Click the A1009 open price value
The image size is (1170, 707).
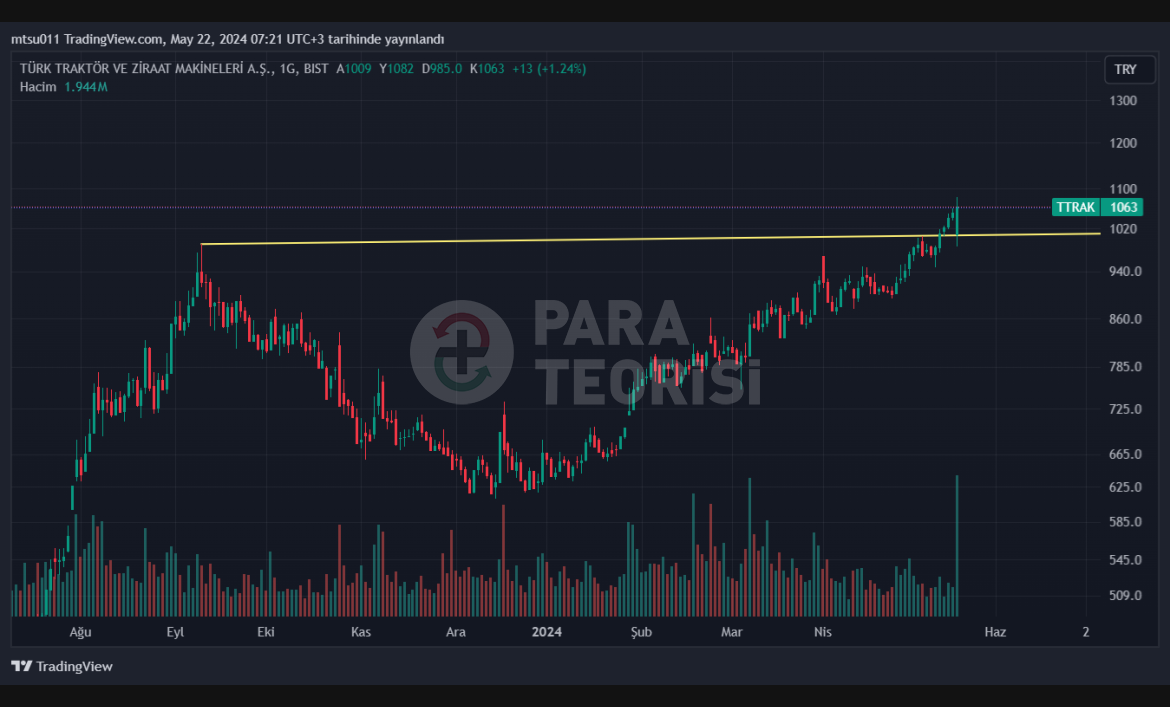[354, 69]
